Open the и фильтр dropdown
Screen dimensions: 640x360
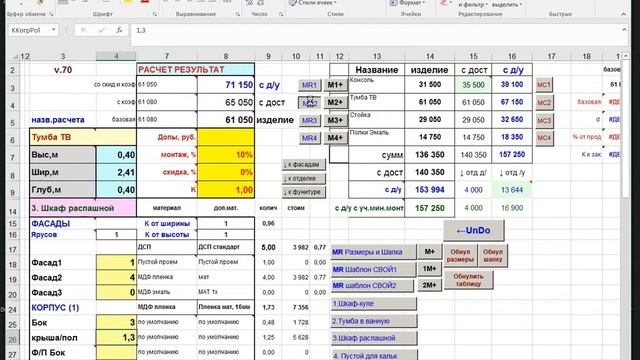pos(473,4)
